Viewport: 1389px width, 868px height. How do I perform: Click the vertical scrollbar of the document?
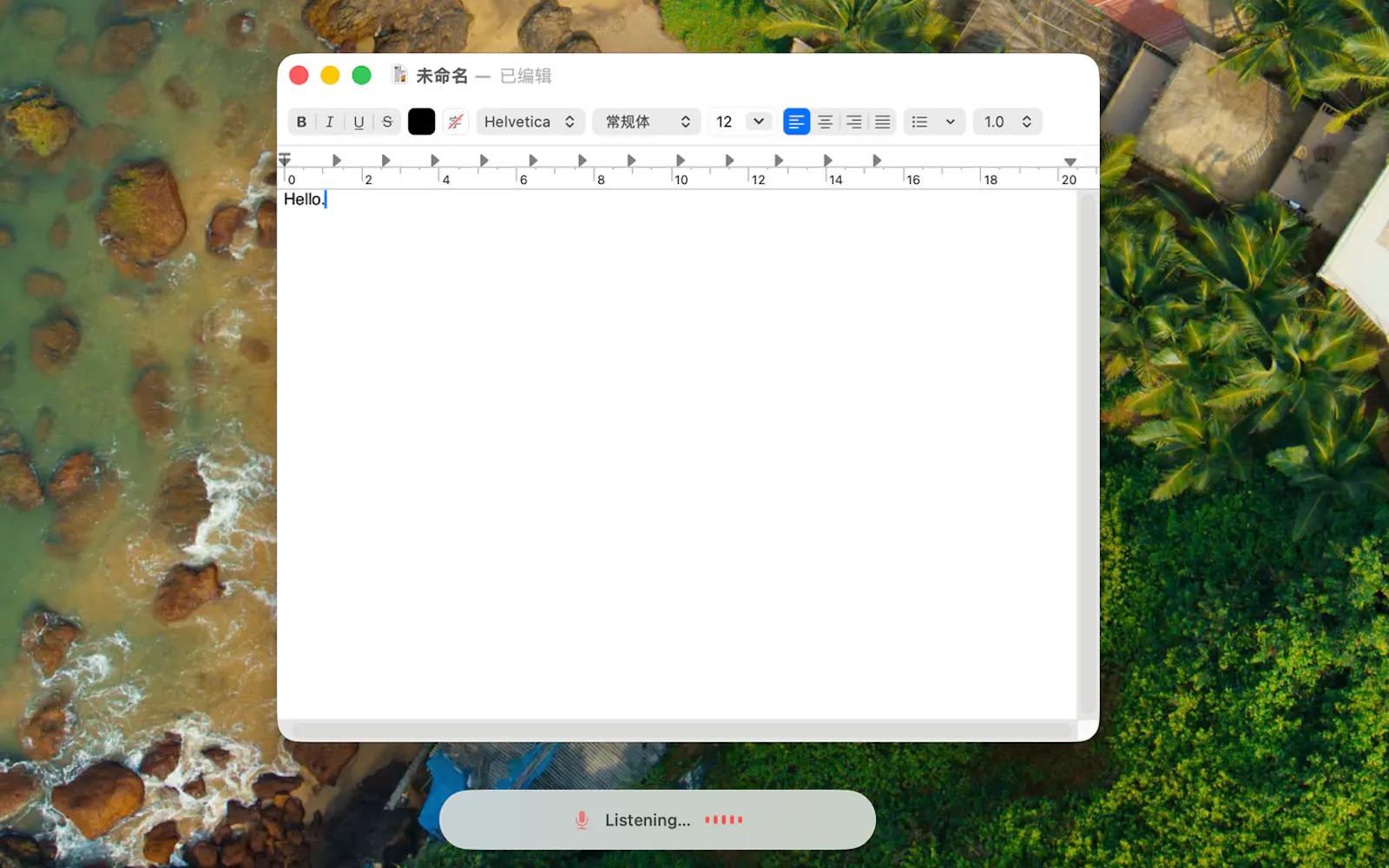point(1086,454)
